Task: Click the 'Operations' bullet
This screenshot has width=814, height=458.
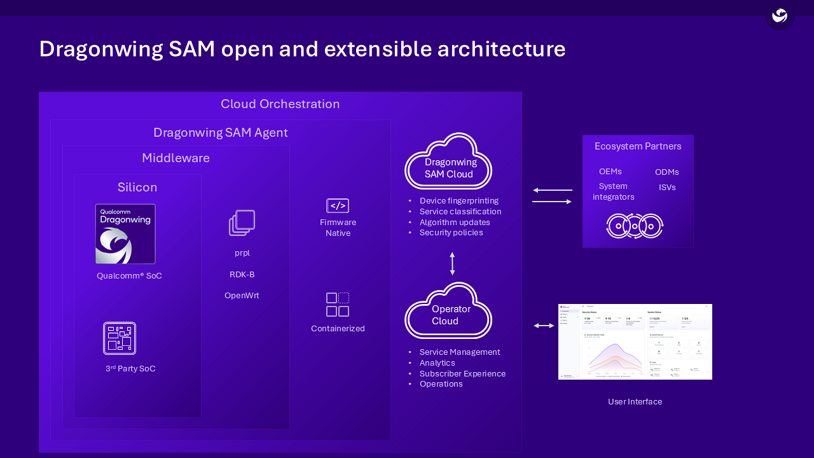Action: tap(441, 384)
